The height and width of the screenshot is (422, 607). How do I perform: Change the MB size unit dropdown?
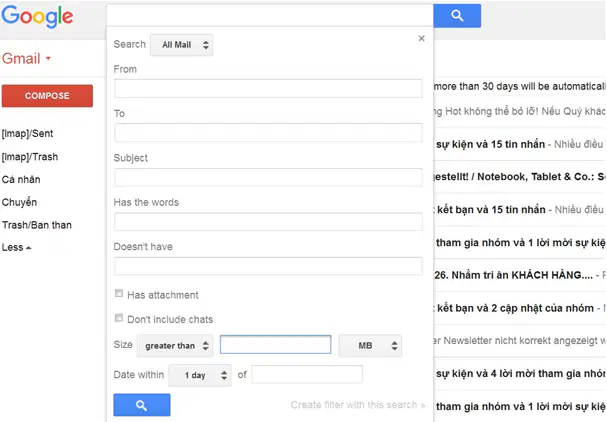(370, 346)
